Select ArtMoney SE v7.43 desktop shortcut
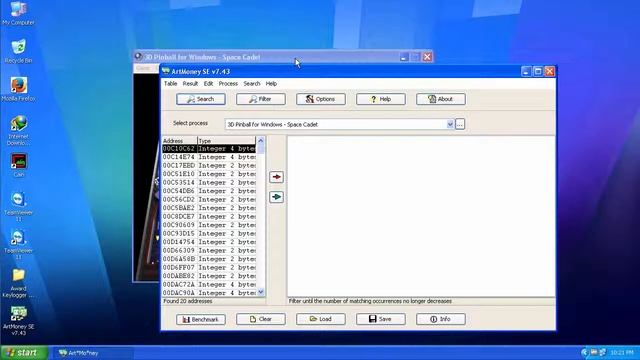640x360 pixels. [18, 320]
